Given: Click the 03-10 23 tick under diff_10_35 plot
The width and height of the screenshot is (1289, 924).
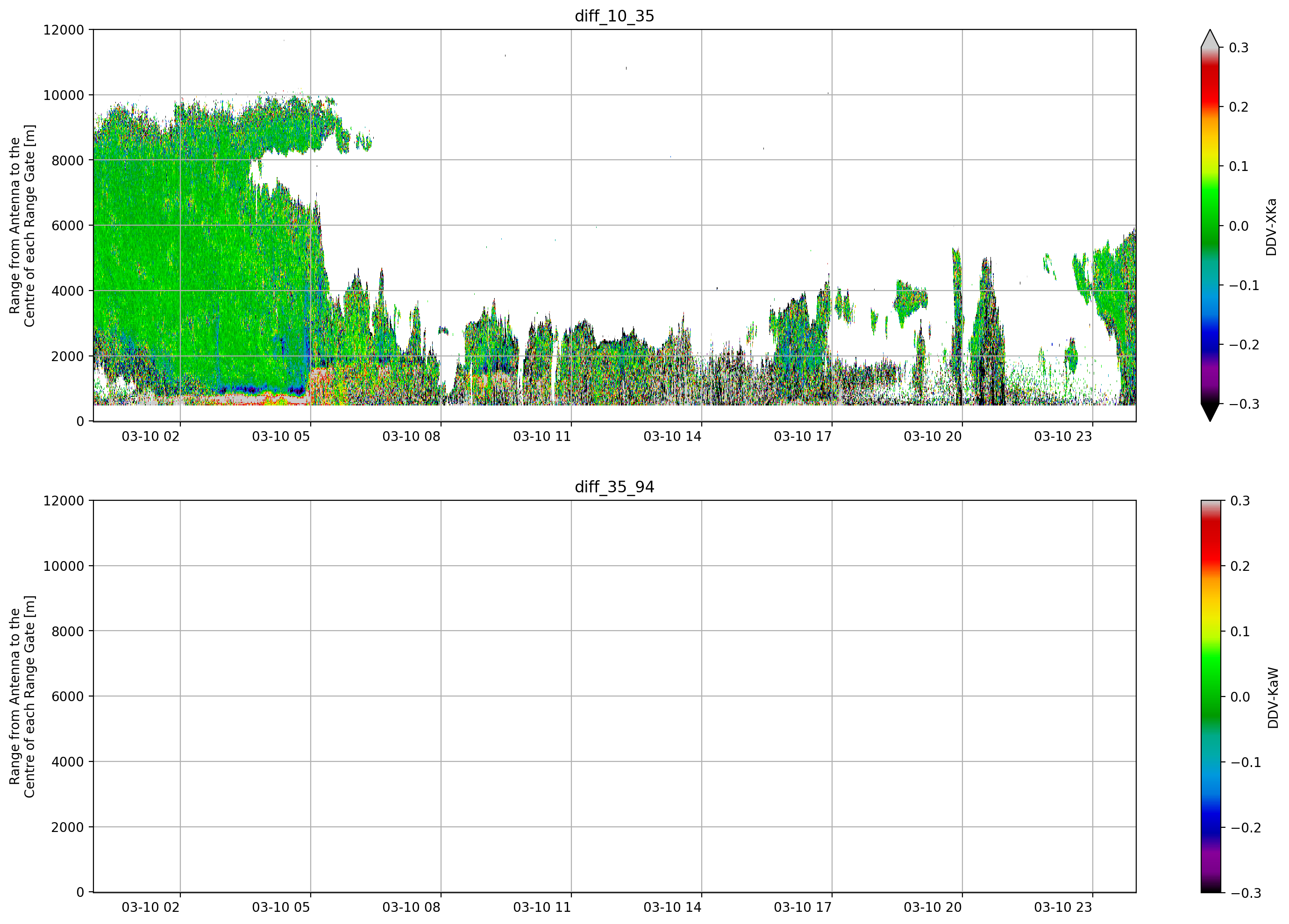Looking at the screenshot, I should click(x=1063, y=436).
